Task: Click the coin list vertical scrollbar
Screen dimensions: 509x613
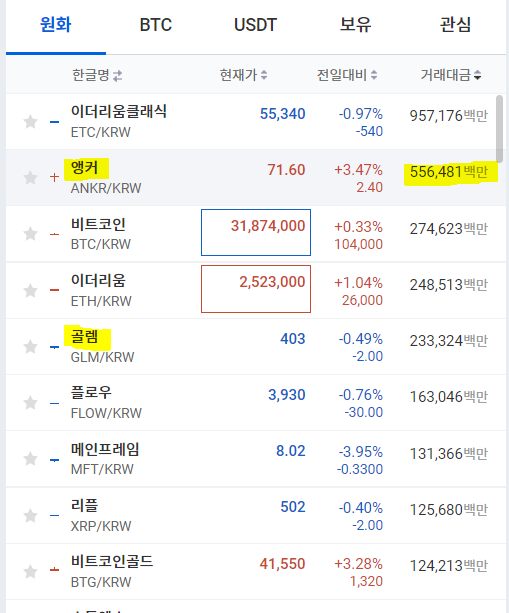Action: point(500,128)
